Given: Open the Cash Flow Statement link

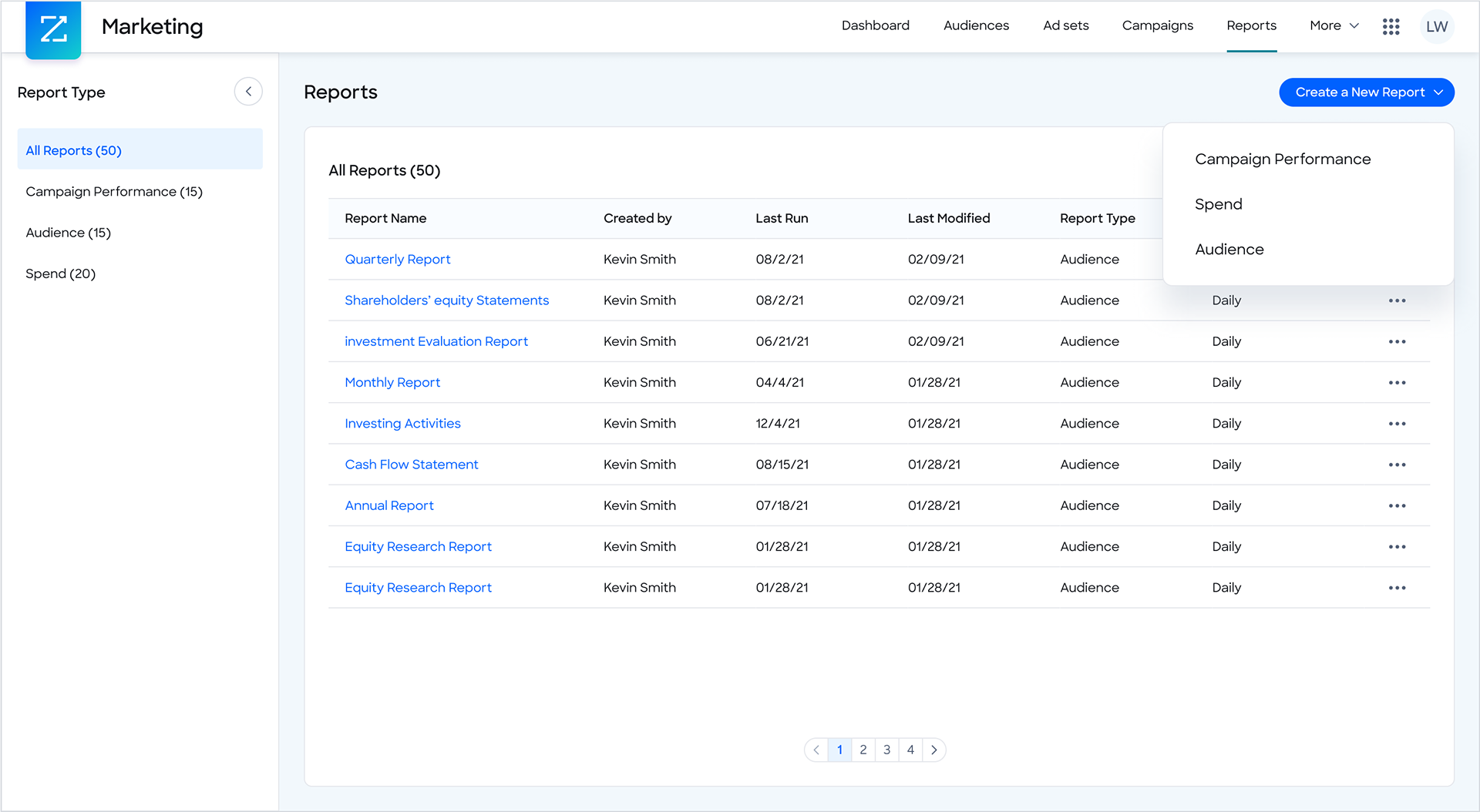Looking at the screenshot, I should click(x=411, y=465).
